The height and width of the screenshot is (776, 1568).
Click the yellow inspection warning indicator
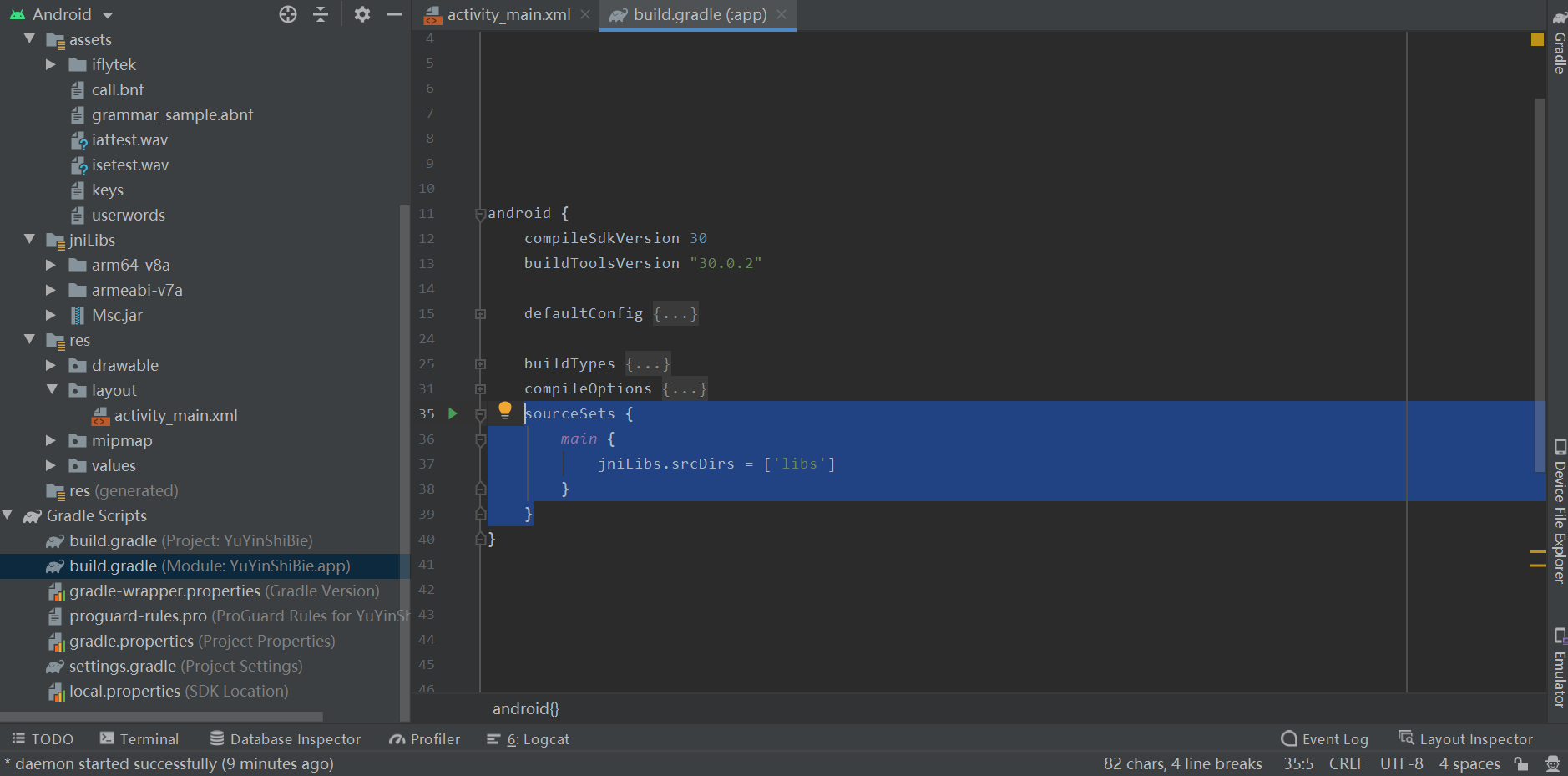[x=1537, y=39]
